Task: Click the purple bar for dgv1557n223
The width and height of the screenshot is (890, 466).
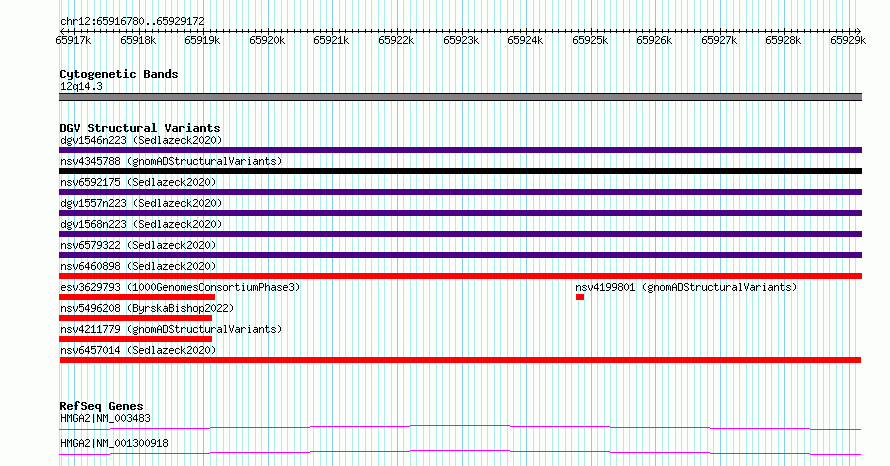Action: pos(460,213)
